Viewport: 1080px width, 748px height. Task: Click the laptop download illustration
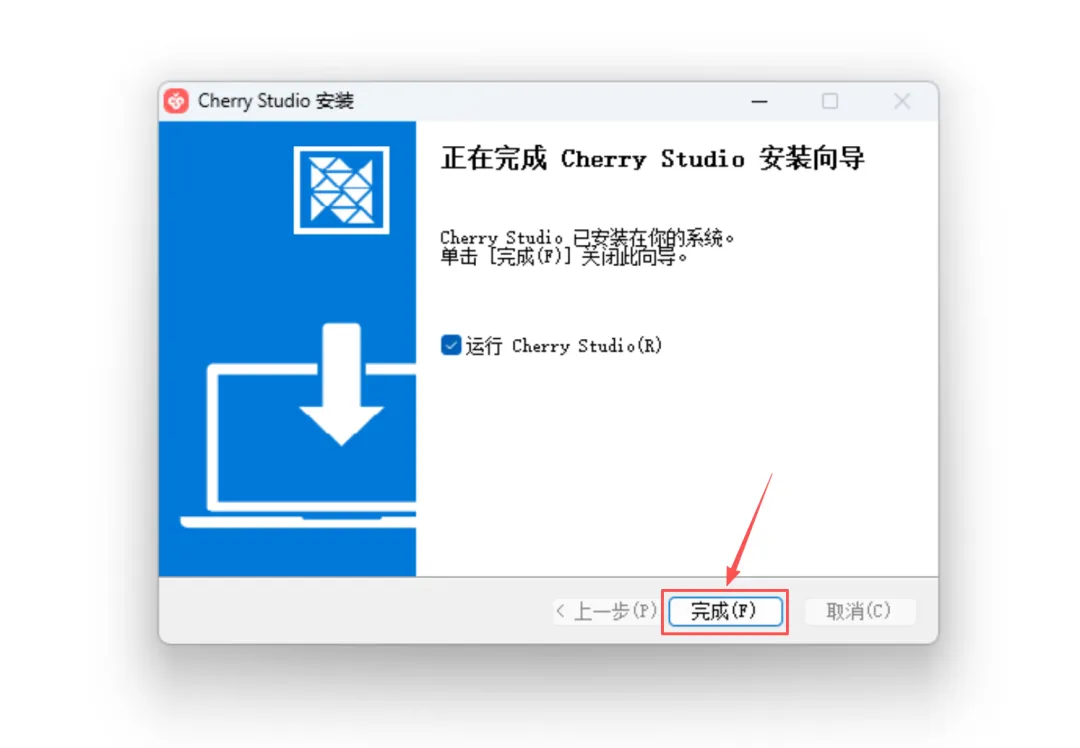click(x=299, y=425)
